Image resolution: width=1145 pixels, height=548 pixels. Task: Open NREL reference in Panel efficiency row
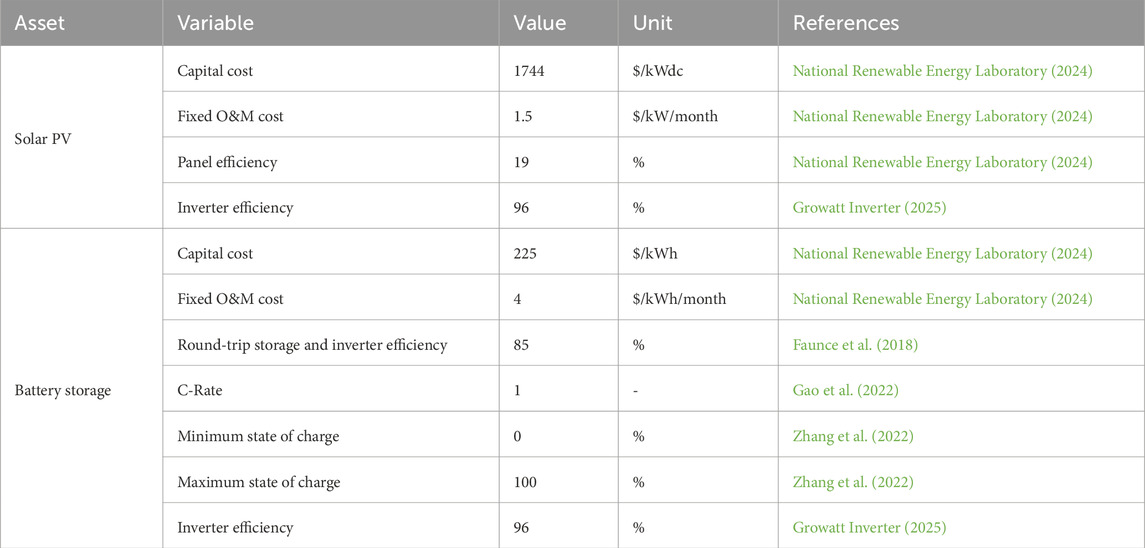coord(942,162)
